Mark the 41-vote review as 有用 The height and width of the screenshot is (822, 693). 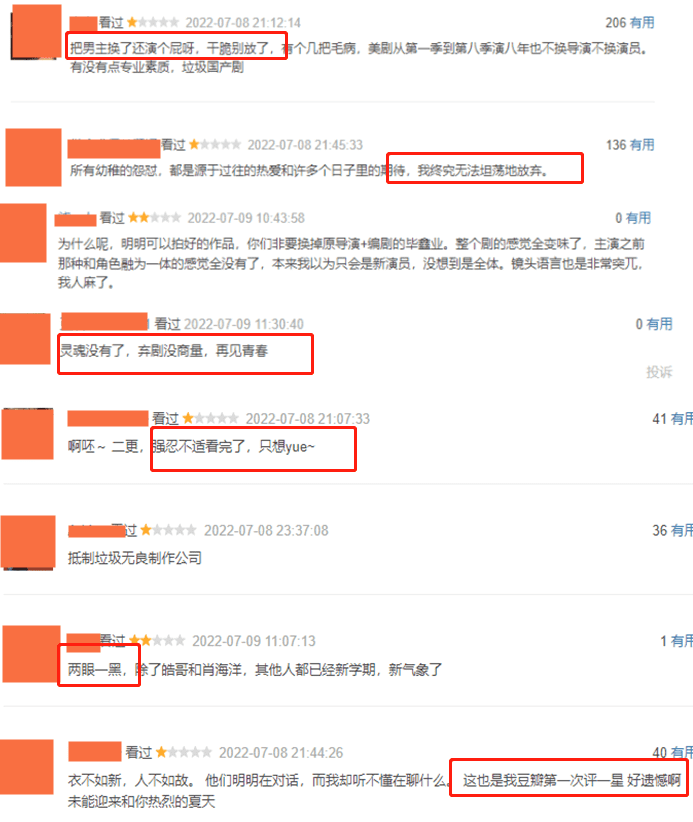682,418
